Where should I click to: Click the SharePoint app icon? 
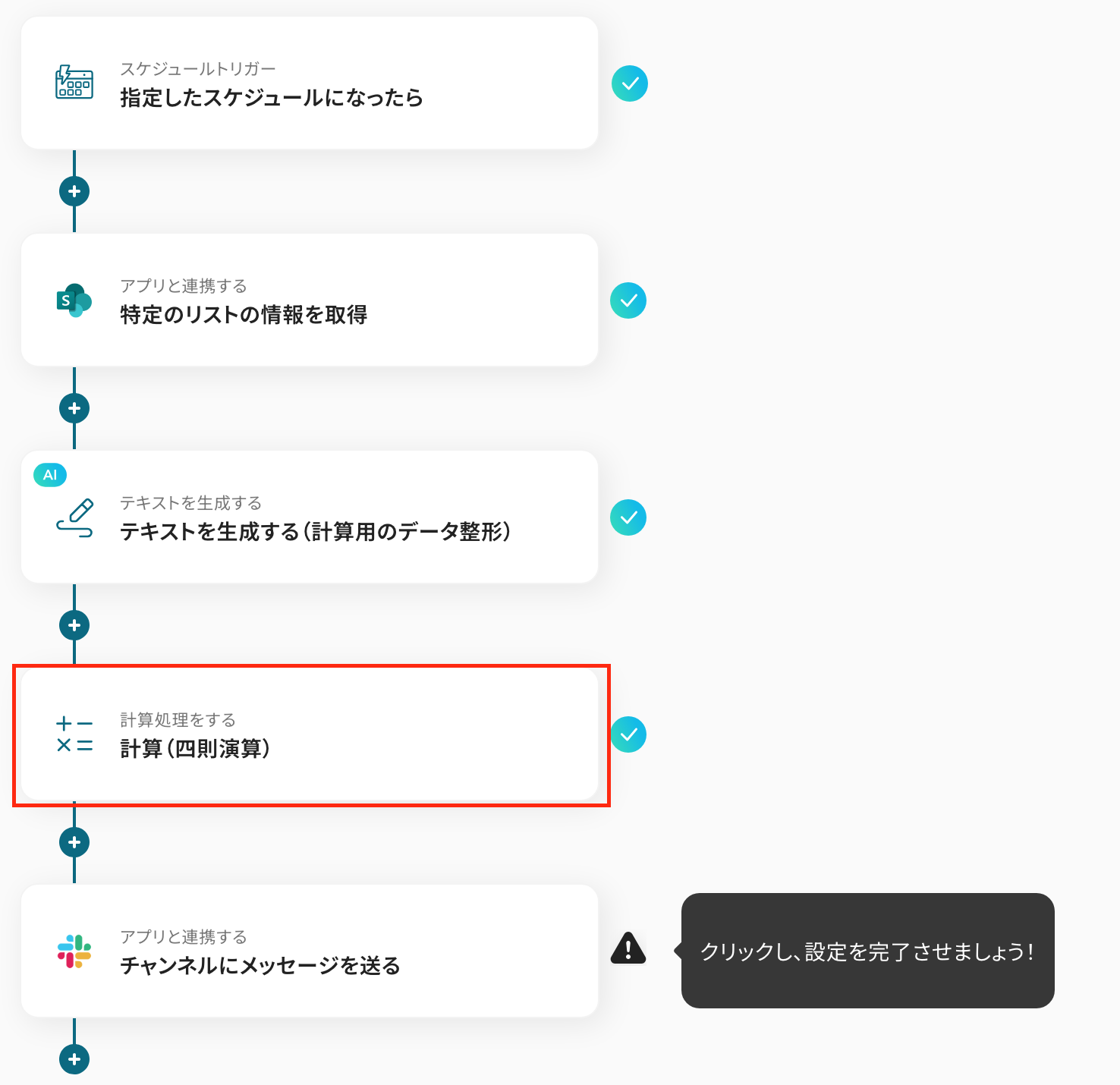tap(74, 300)
